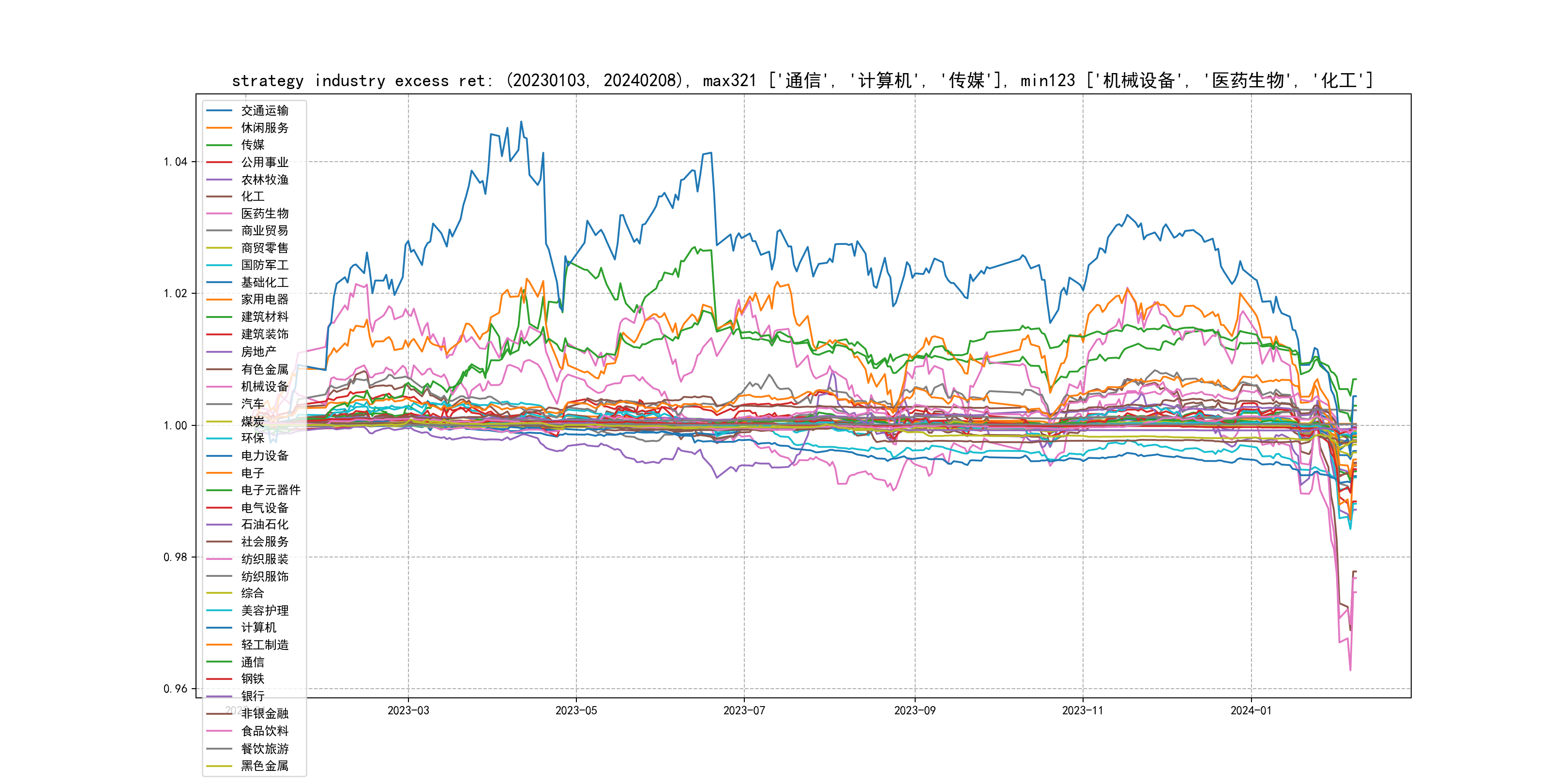Image resolution: width=1568 pixels, height=784 pixels.
Task: Click the 0.98 y-axis tick label
Action: (x=175, y=558)
